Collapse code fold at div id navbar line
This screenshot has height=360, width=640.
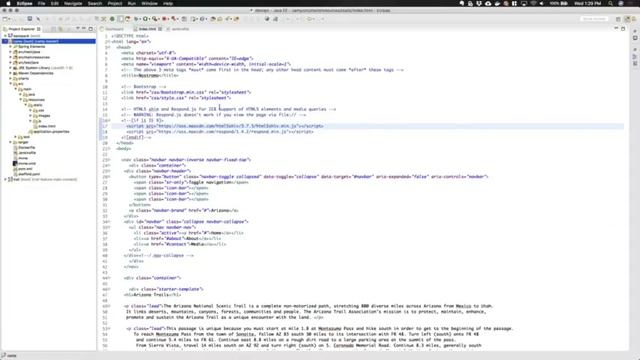click(109, 222)
